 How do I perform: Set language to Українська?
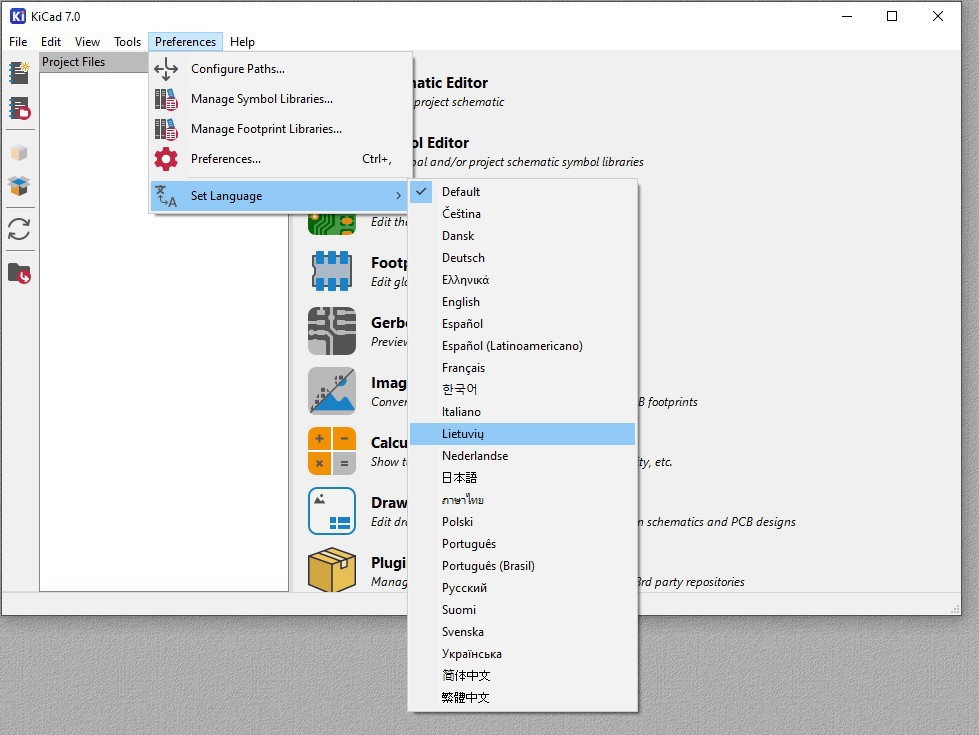523,654
